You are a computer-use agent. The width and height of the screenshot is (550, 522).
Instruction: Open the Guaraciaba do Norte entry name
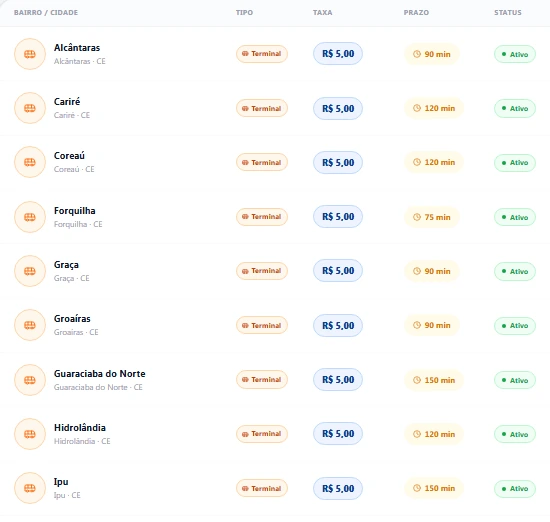pyautogui.click(x=100, y=374)
